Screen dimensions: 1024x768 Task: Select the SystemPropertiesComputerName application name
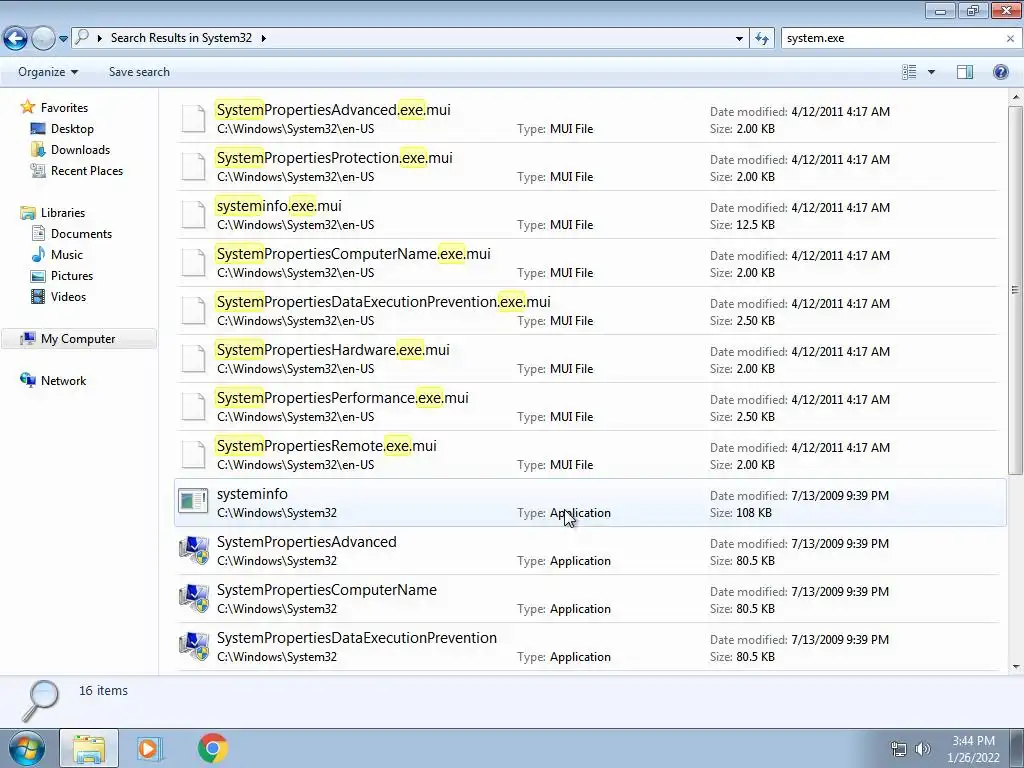point(327,590)
